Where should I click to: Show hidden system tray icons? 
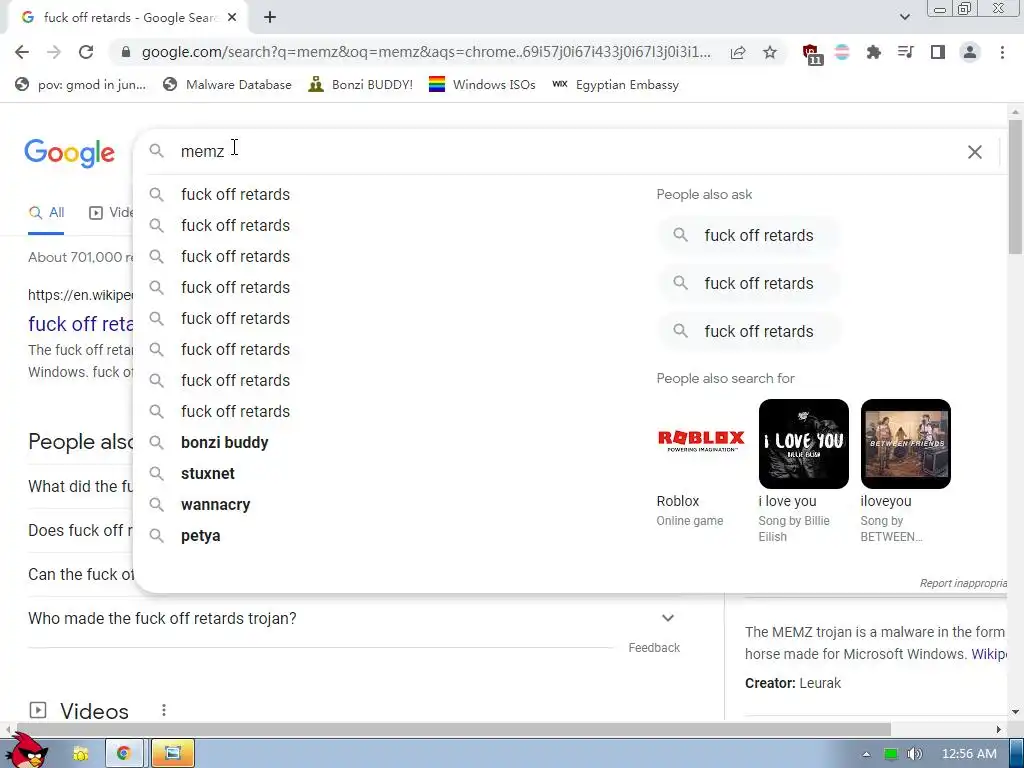[x=866, y=754]
